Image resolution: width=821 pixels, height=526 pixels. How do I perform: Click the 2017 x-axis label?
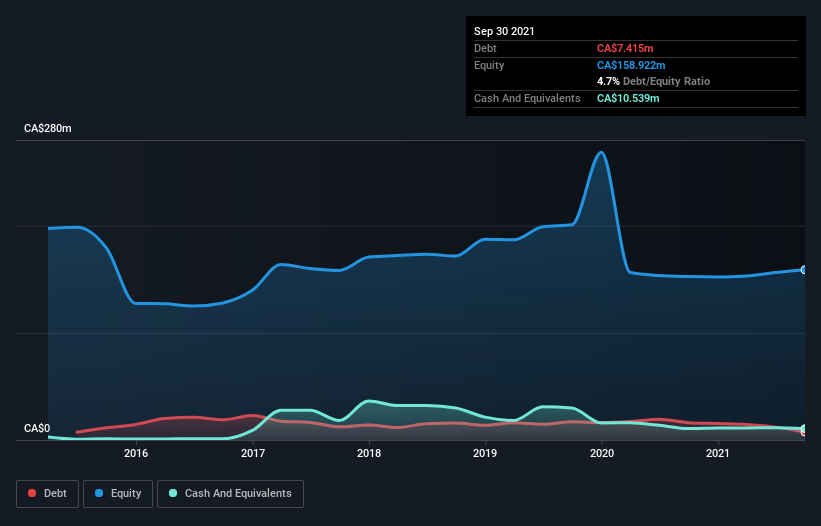(x=253, y=453)
